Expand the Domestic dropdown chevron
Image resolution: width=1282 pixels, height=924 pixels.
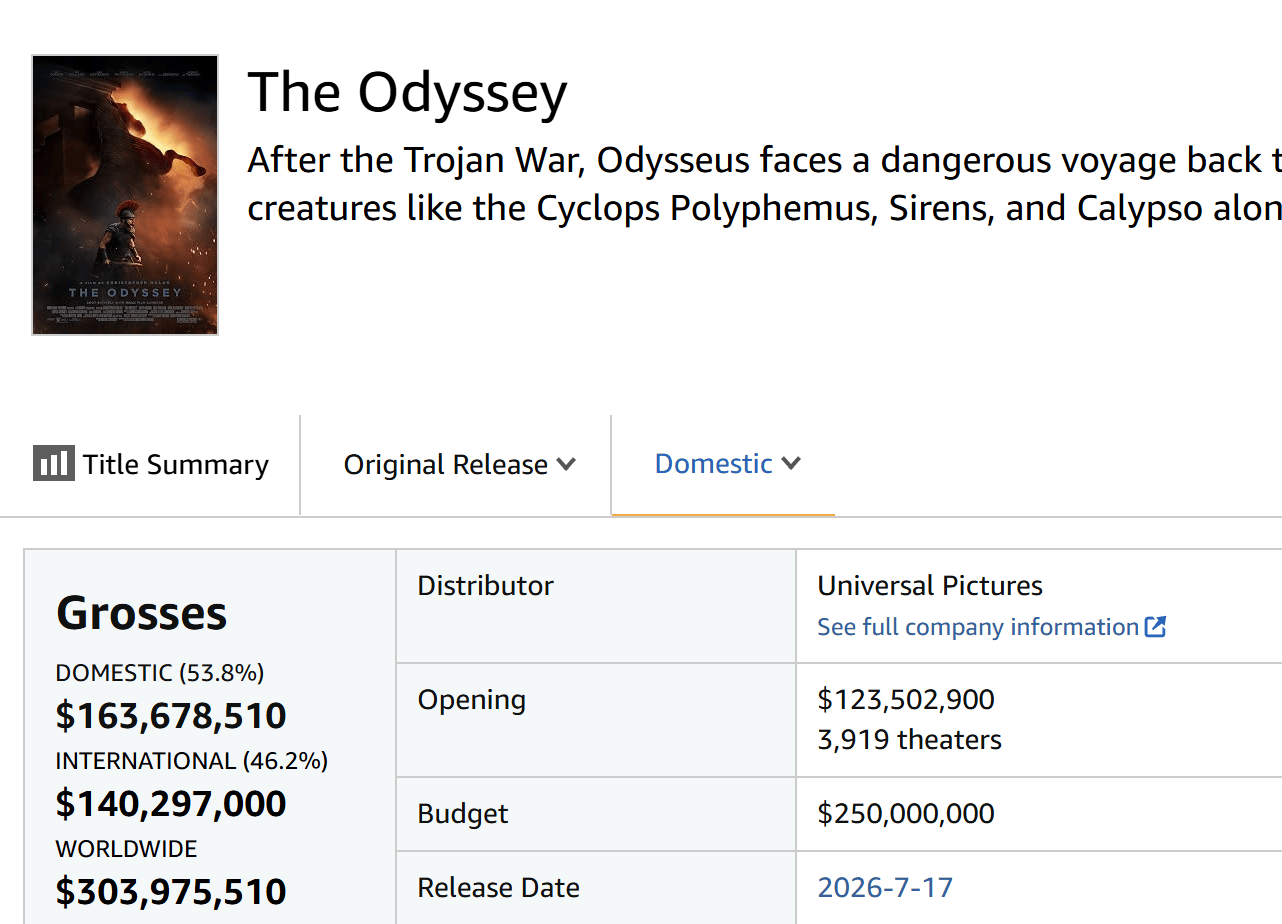791,463
